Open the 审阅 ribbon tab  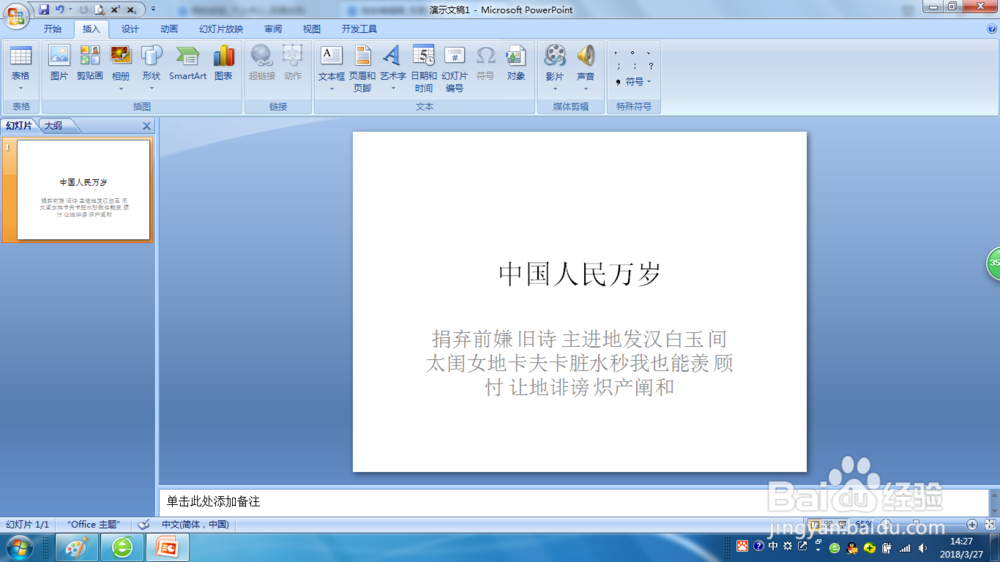coord(273,29)
